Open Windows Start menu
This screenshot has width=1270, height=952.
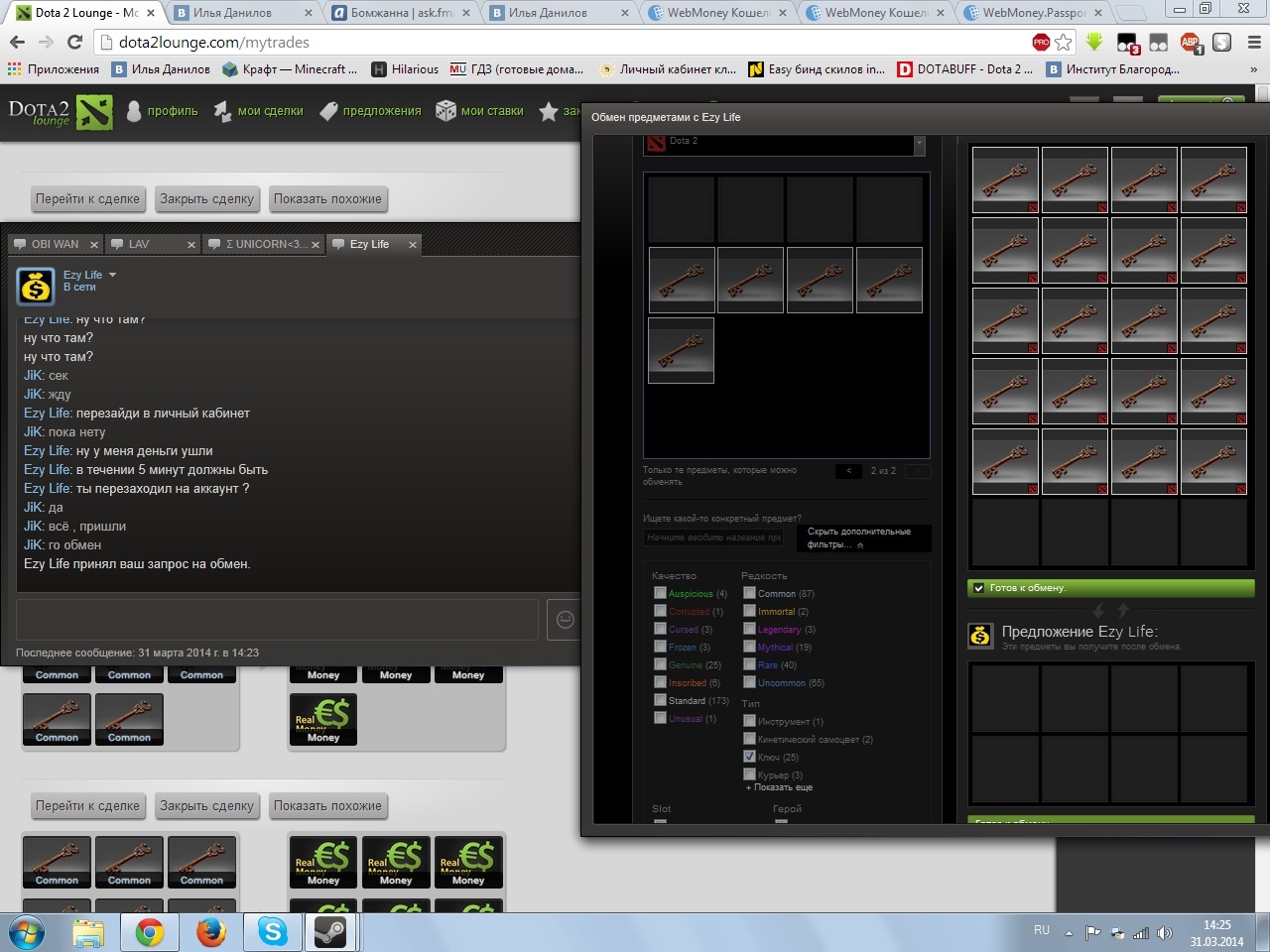pyautogui.click(x=26, y=933)
